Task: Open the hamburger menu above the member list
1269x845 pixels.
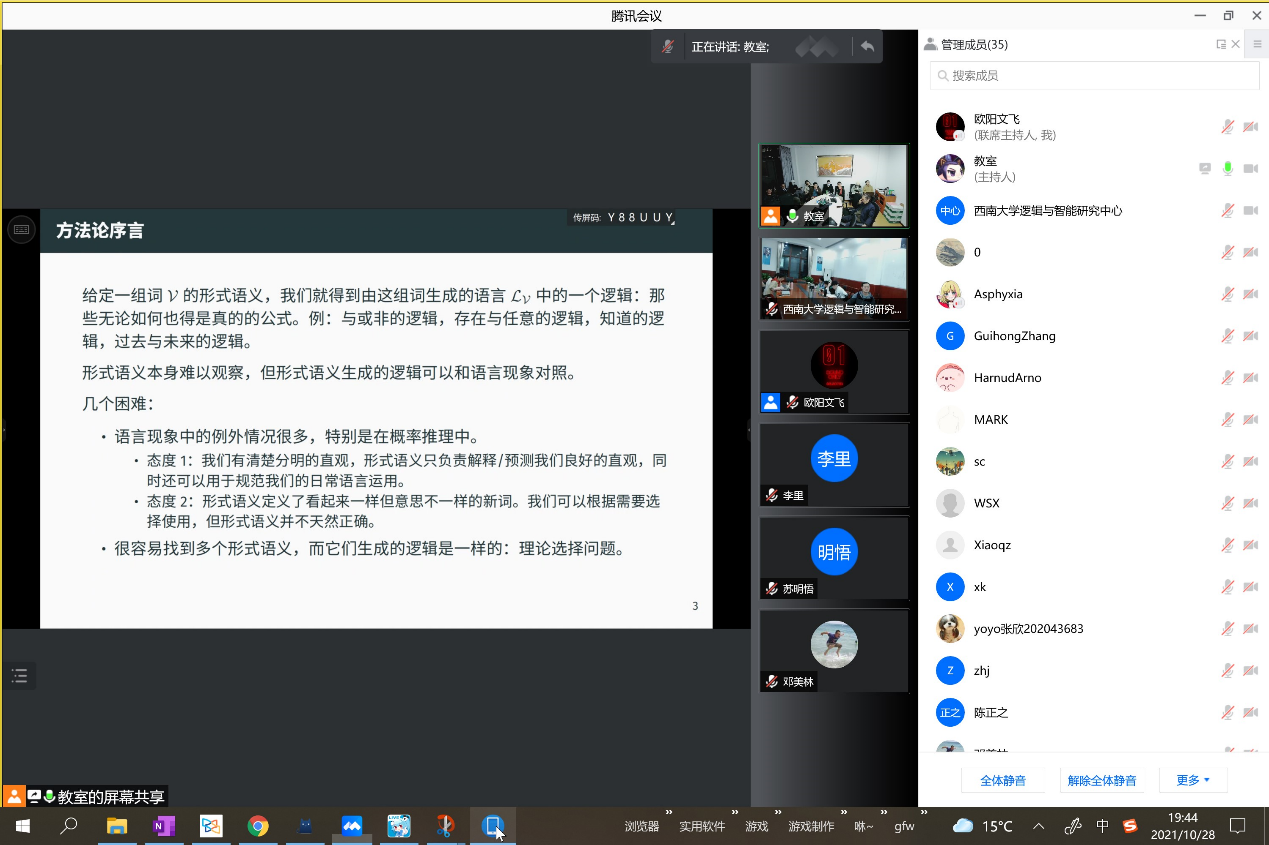Action: [x=1257, y=44]
